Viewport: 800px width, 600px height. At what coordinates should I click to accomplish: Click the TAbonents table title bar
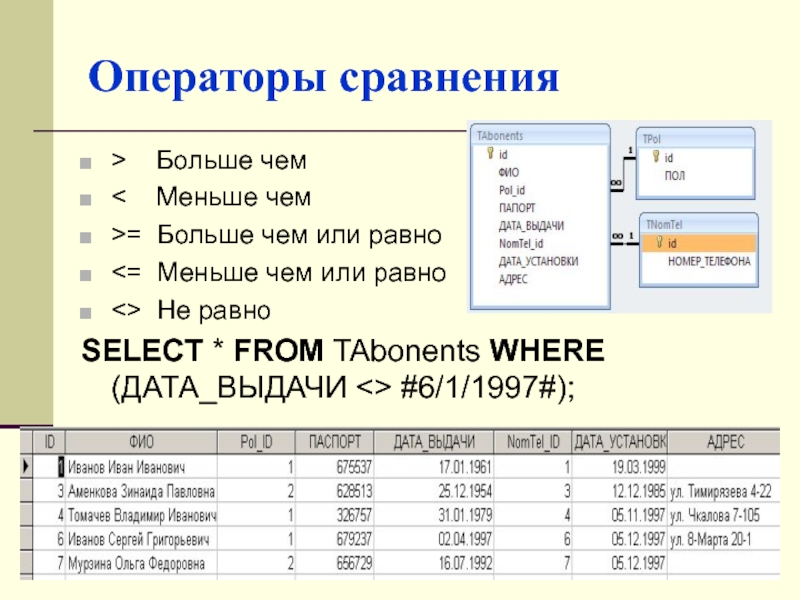click(540, 136)
